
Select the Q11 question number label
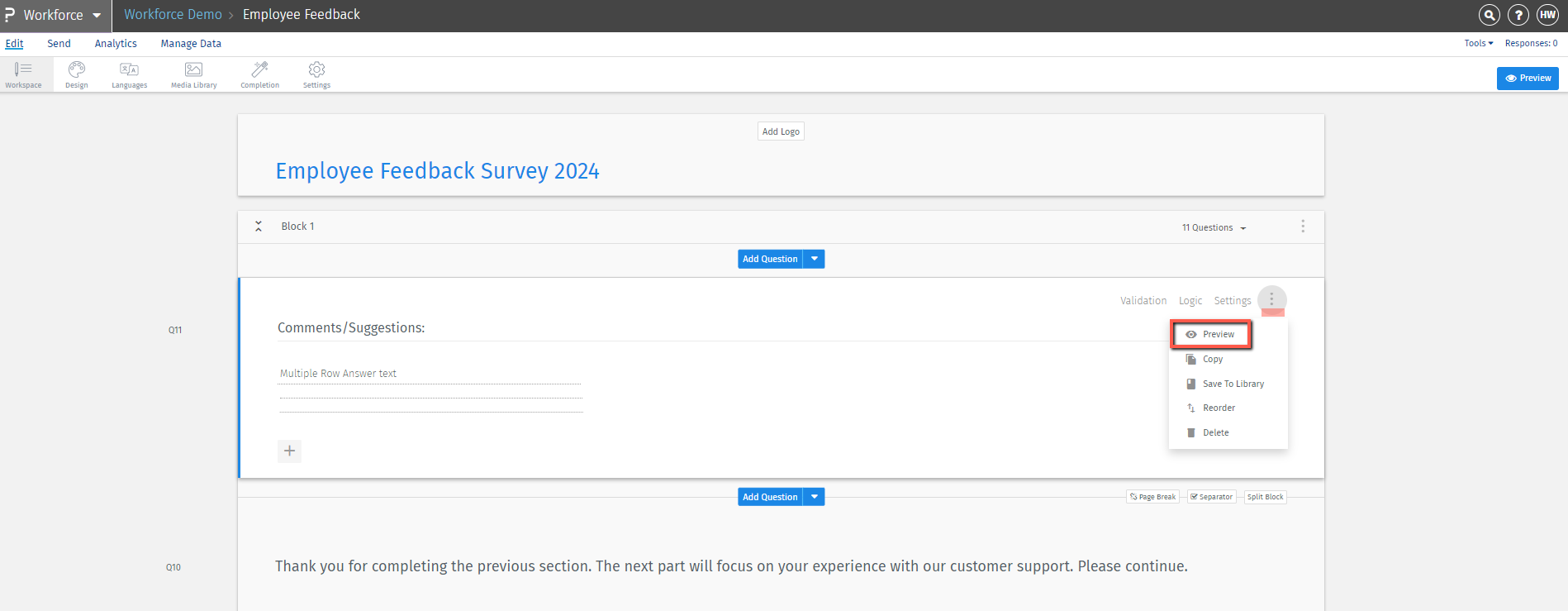[175, 330]
